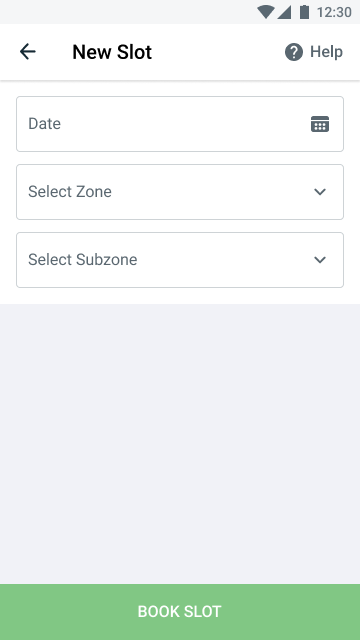360x640 pixels.
Task: Tap the Date placeholder label
Action: coord(44,124)
